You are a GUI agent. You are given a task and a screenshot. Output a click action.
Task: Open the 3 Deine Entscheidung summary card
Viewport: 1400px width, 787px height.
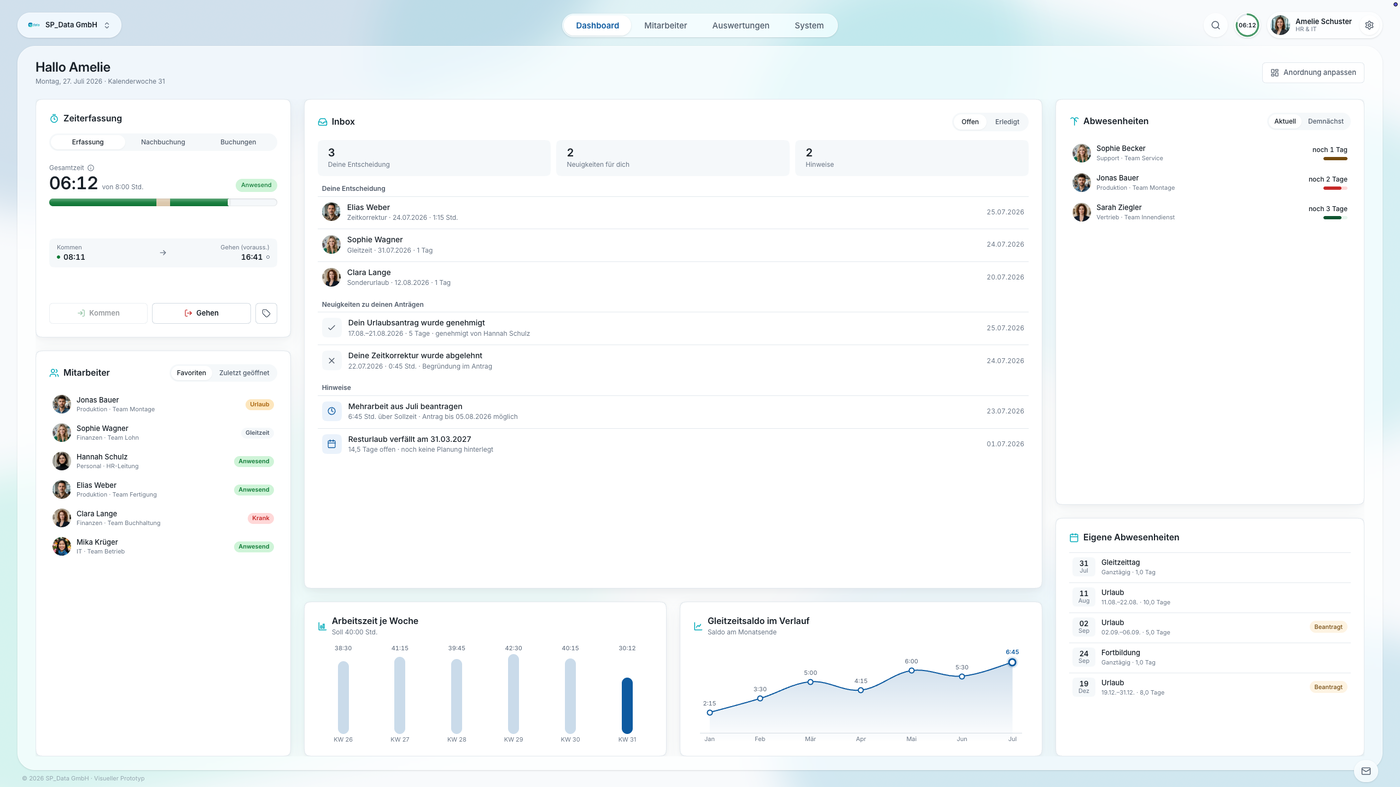coord(435,158)
